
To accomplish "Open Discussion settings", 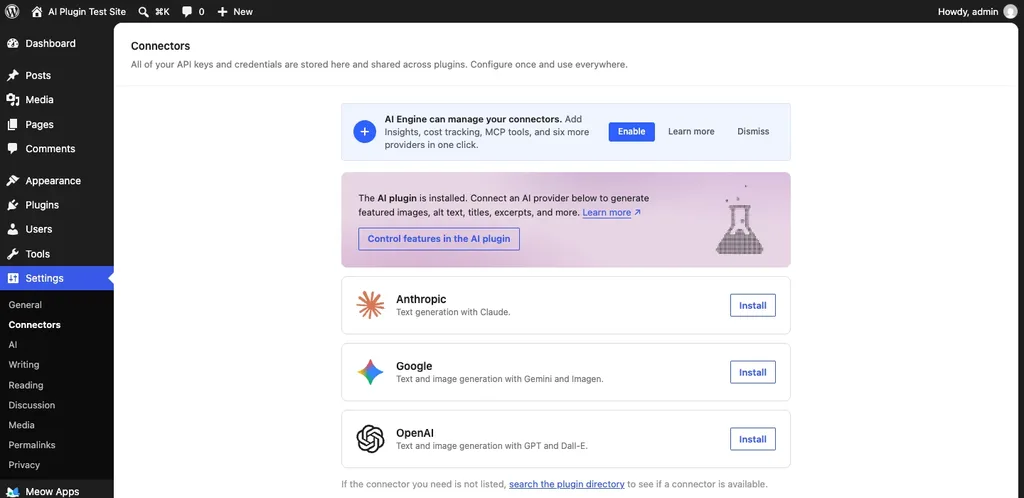I will (31, 405).
